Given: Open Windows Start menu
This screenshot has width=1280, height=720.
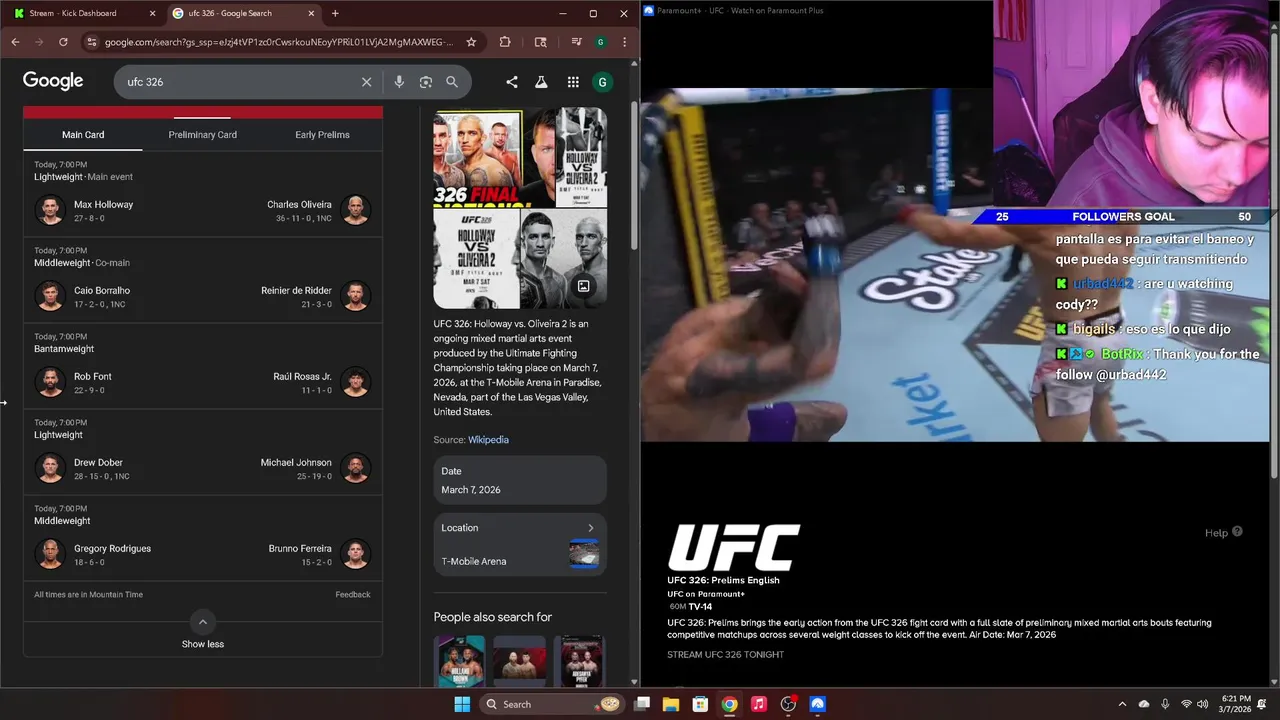Looking at the screenshot, I should pyautogui.click(x=462, y=704).
